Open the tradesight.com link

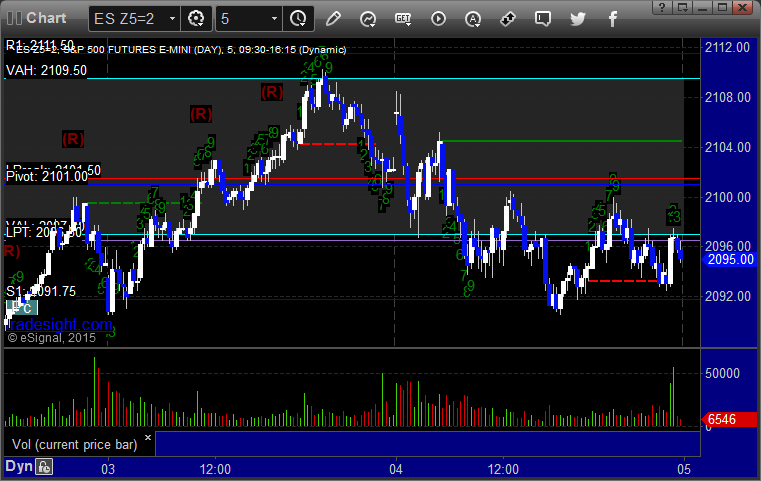click(59, 324)
